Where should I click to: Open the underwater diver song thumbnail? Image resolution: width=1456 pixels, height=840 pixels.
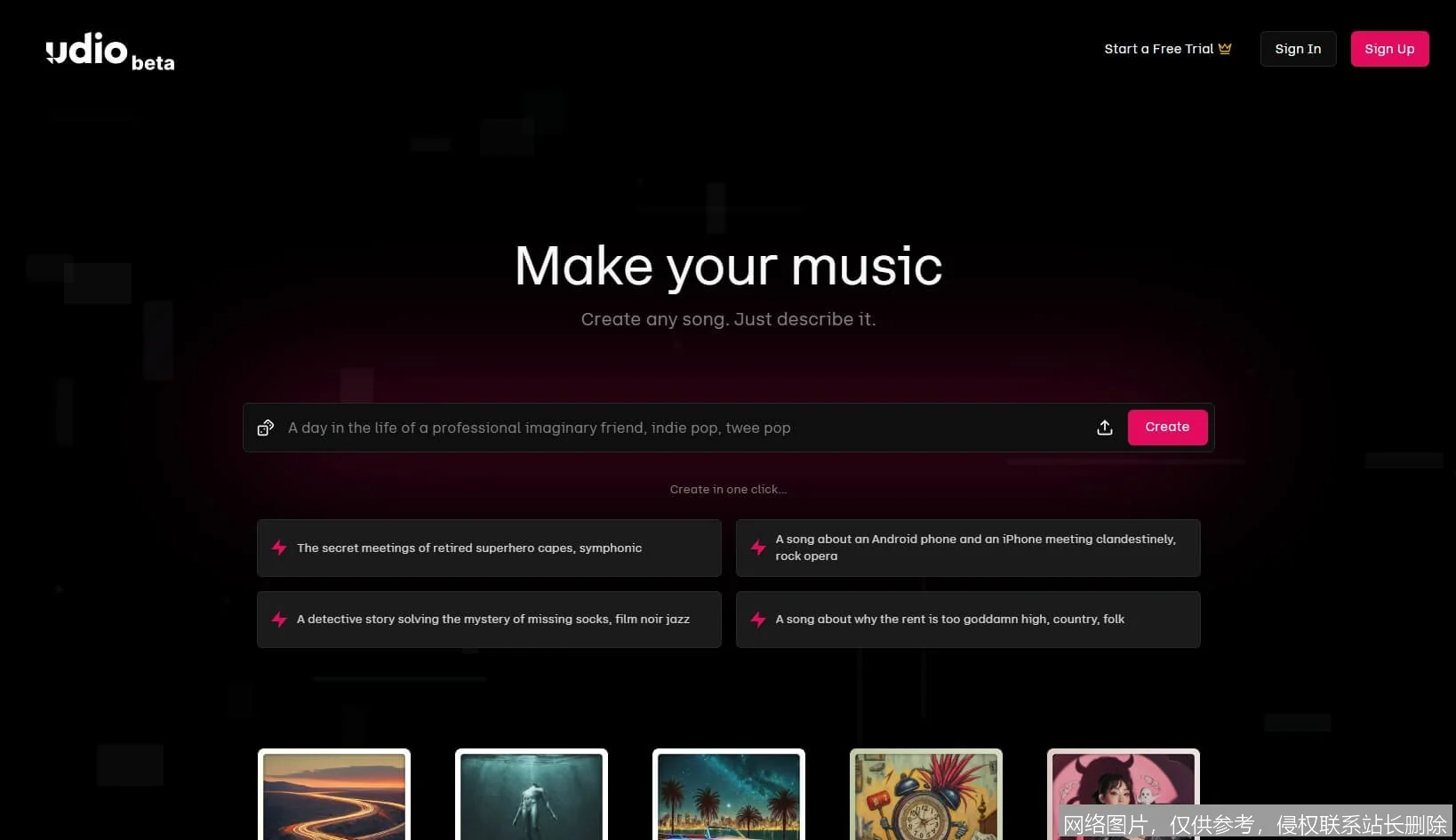coord(532,796)
